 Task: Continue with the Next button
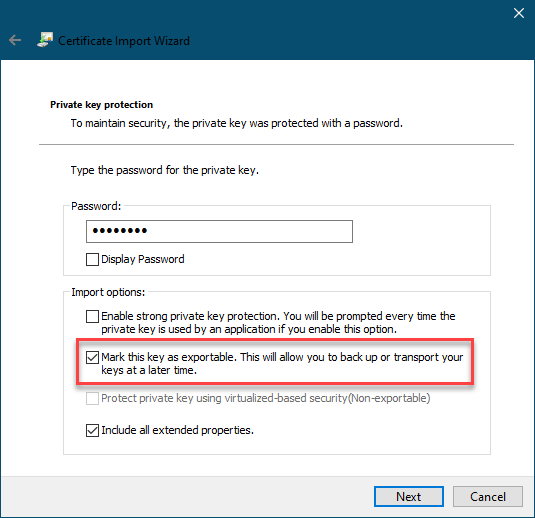[409, 497]
